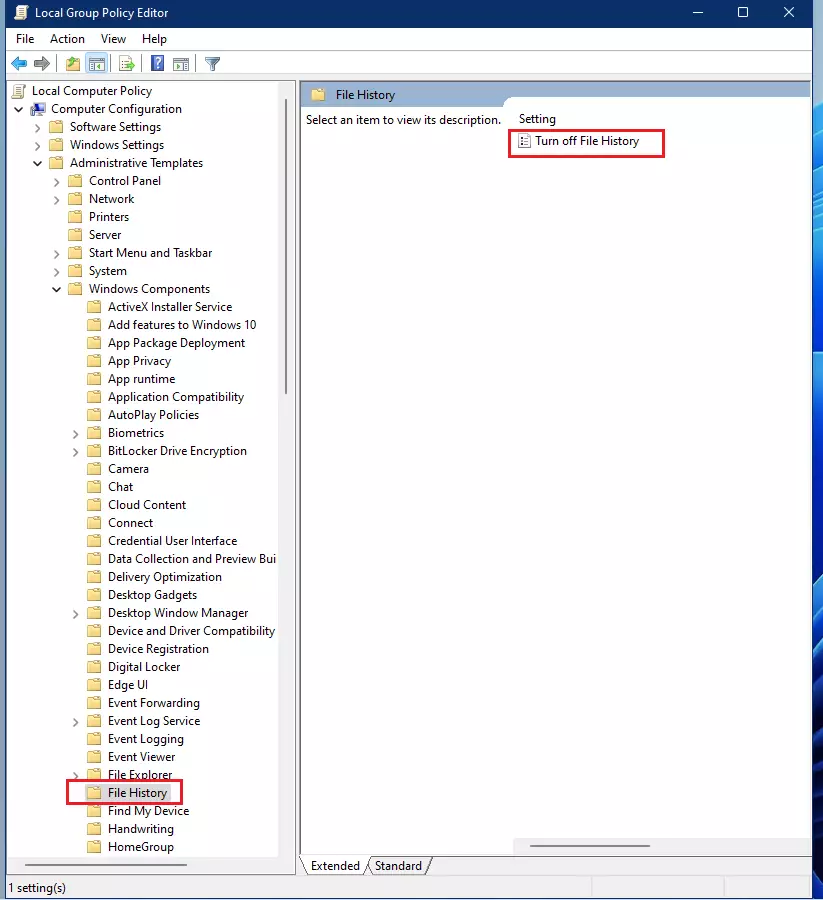Collapse the Windows Components node
Viewport: 823px width, 900px height.
pyautogui.click(x=55, y=288)
